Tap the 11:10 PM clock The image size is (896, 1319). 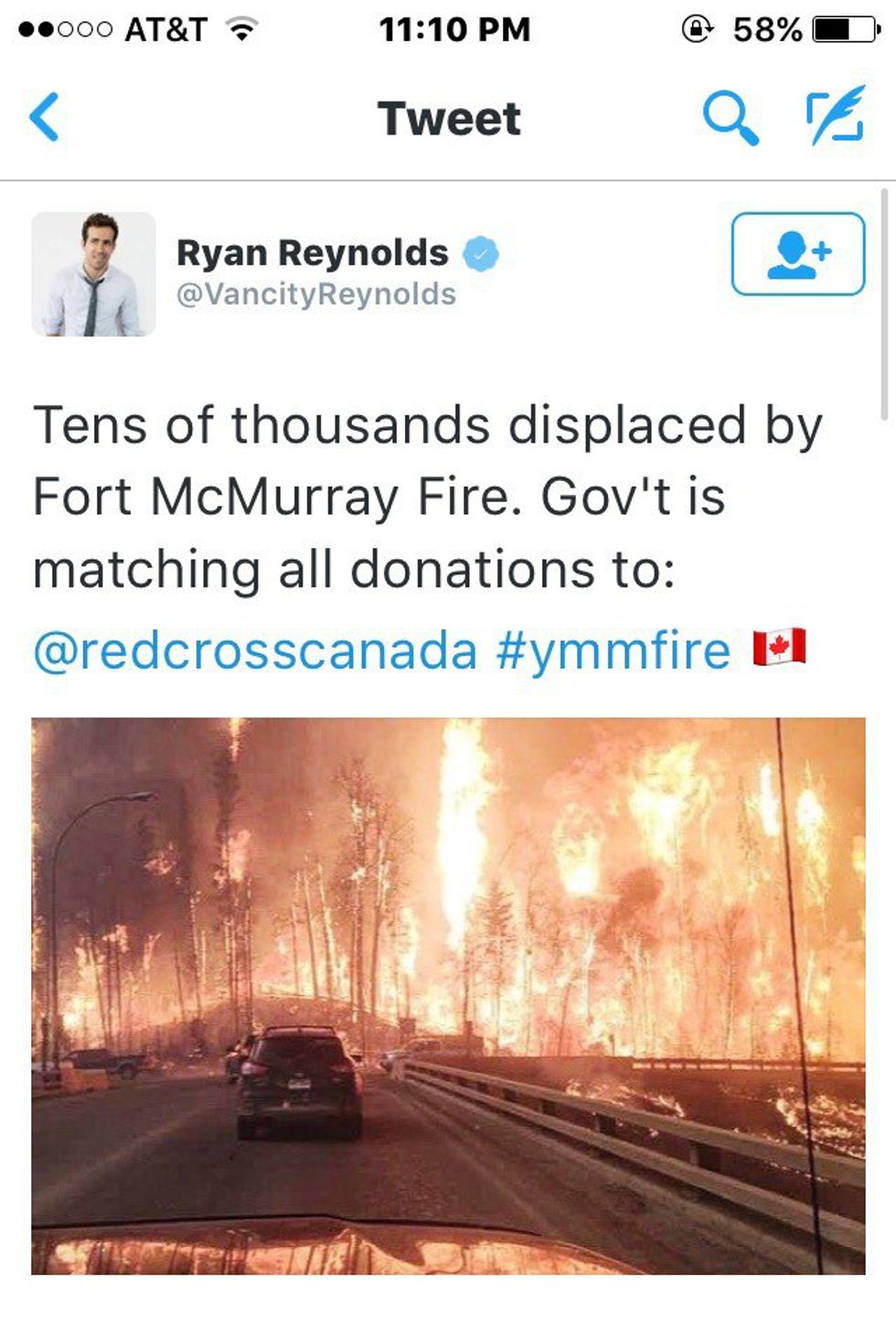(454, 29)
